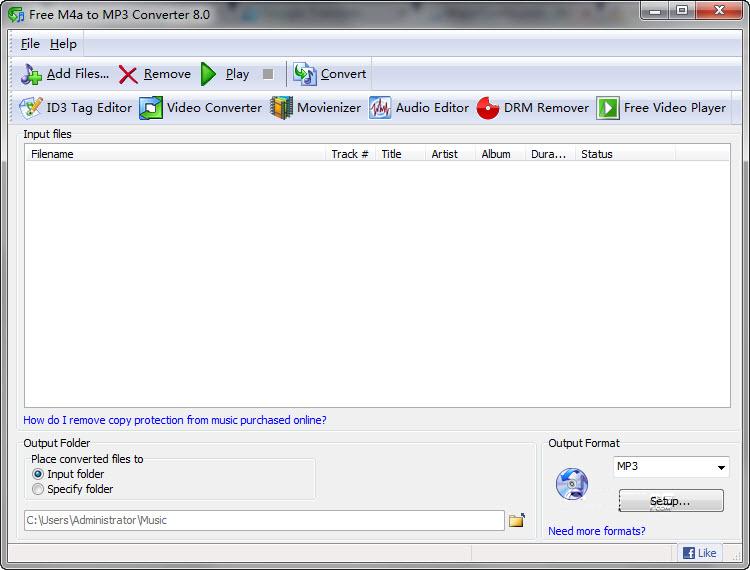750x570 pixels.
Task: Click the Title column header
Action: [400, 154]
